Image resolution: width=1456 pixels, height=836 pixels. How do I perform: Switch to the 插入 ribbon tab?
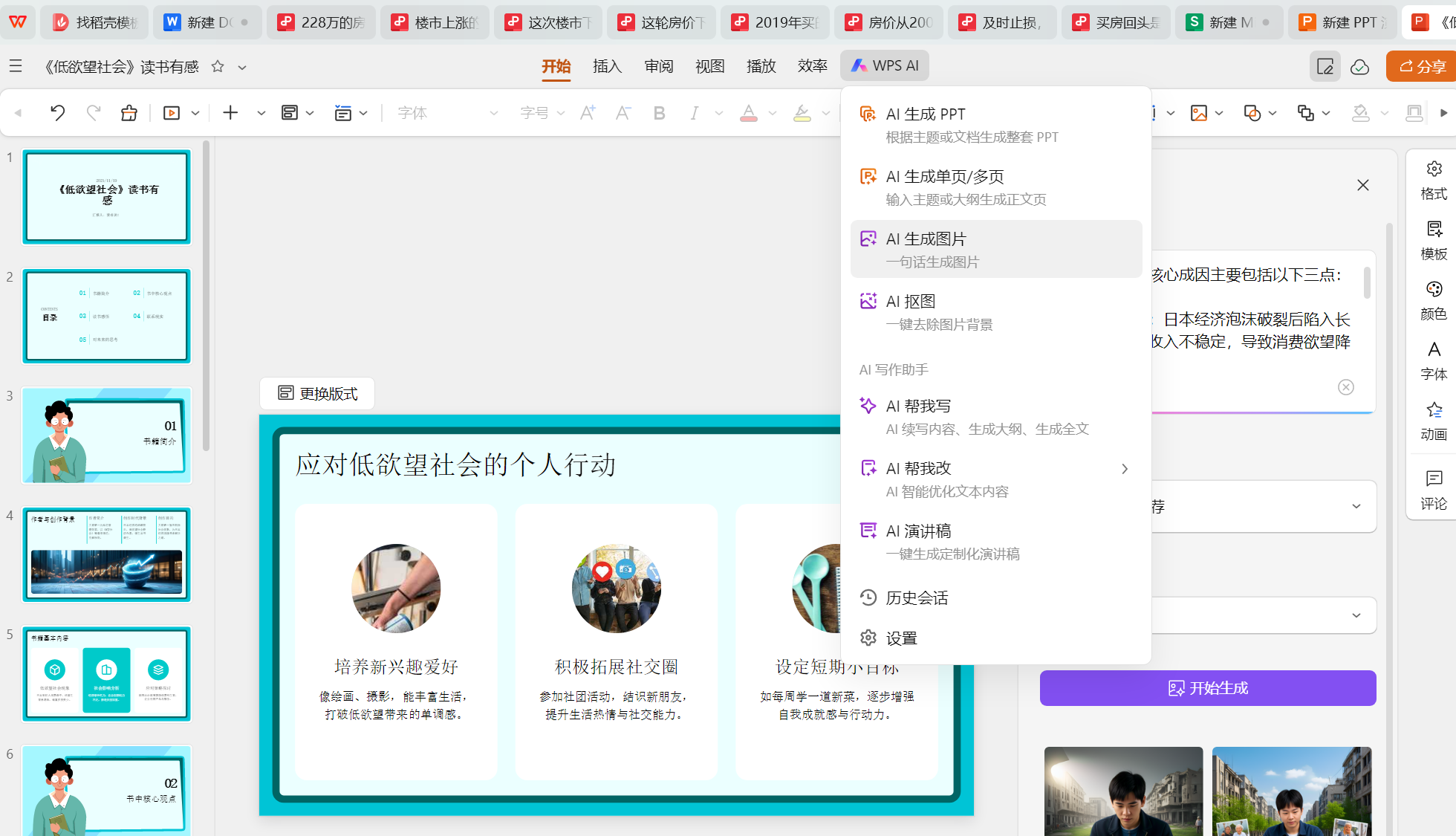(606, 66)
